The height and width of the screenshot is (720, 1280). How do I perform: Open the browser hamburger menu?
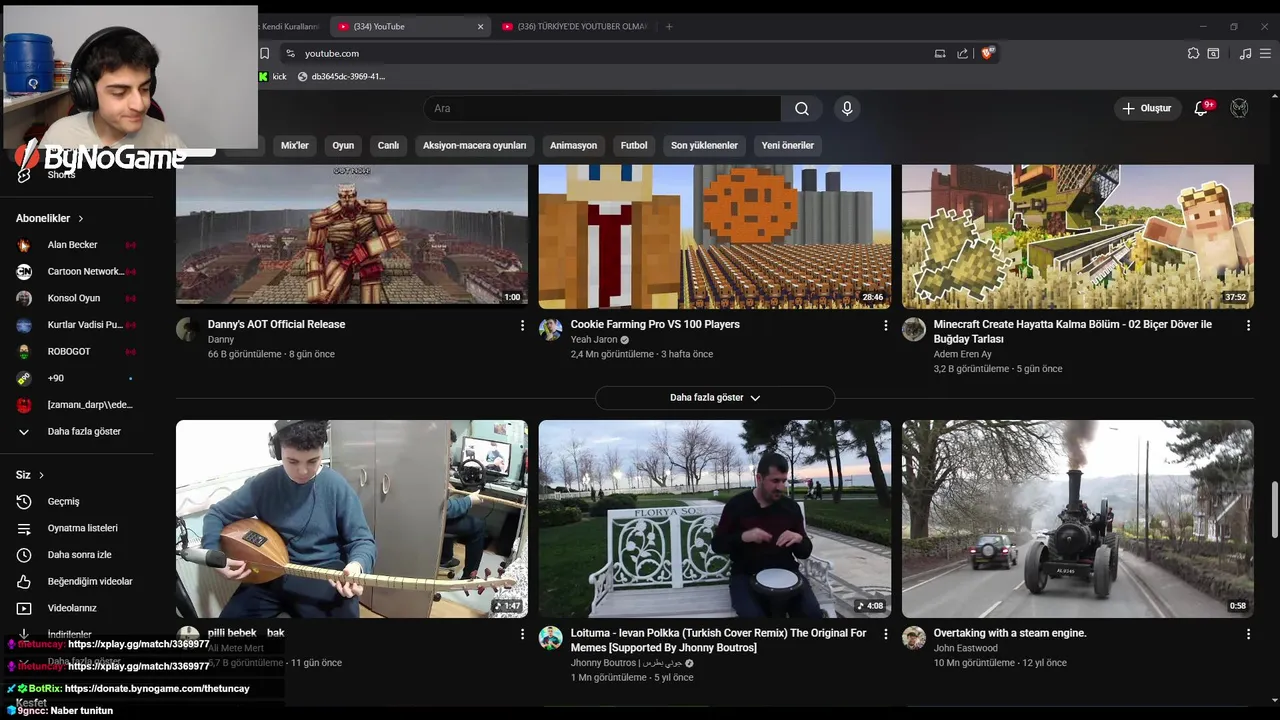point(1267,53)
